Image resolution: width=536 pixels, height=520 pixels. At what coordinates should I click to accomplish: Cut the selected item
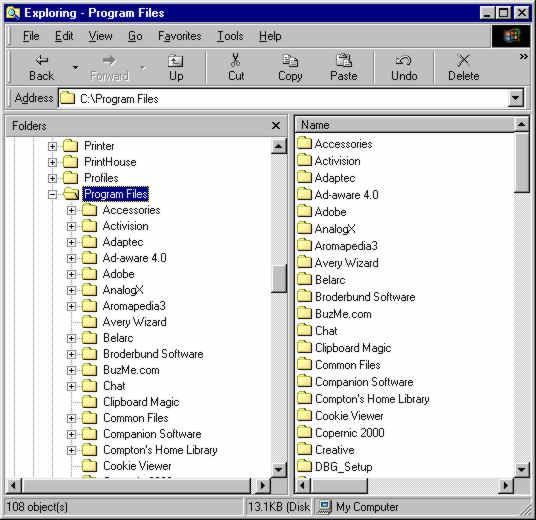tap(236, 68)
